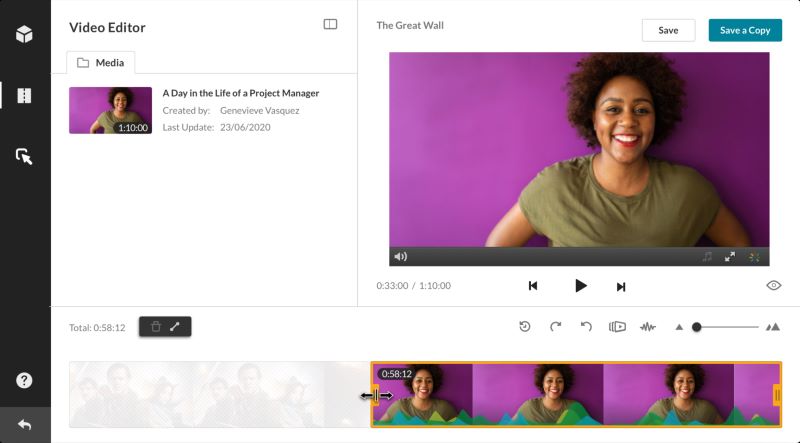Mute the player volume speaker icon
The height and width of the screenshot is (443, 800).
[401, 256]
